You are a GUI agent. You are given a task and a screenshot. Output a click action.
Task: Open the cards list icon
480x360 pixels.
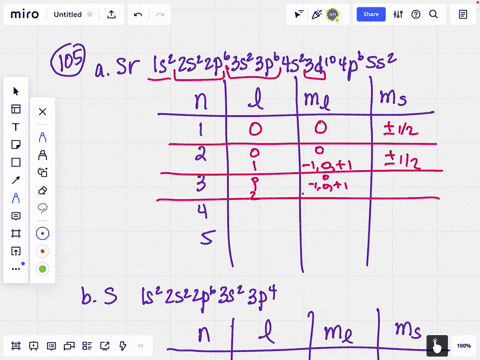(x=87, y=346)
